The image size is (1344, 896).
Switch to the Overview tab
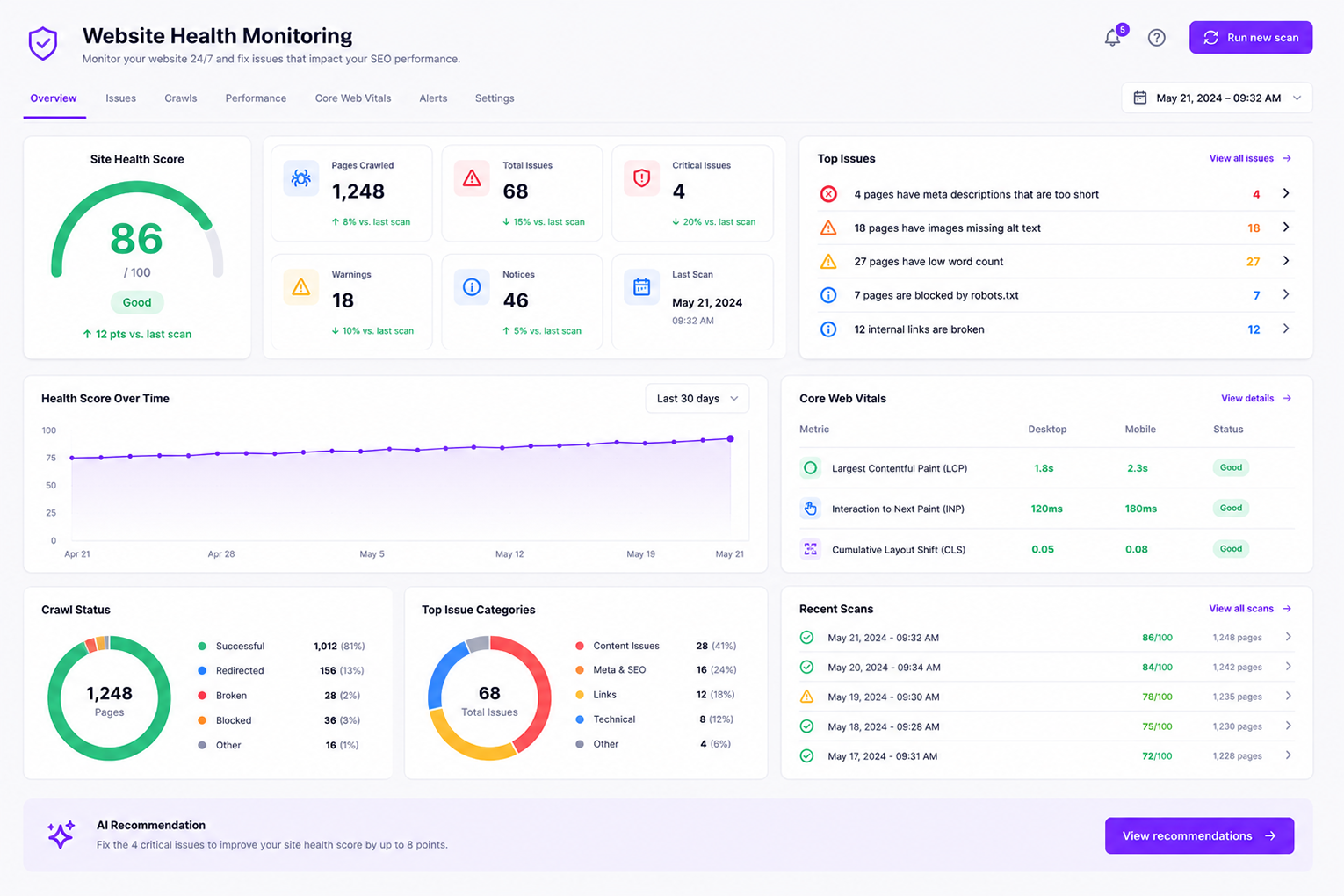(54, 98)
